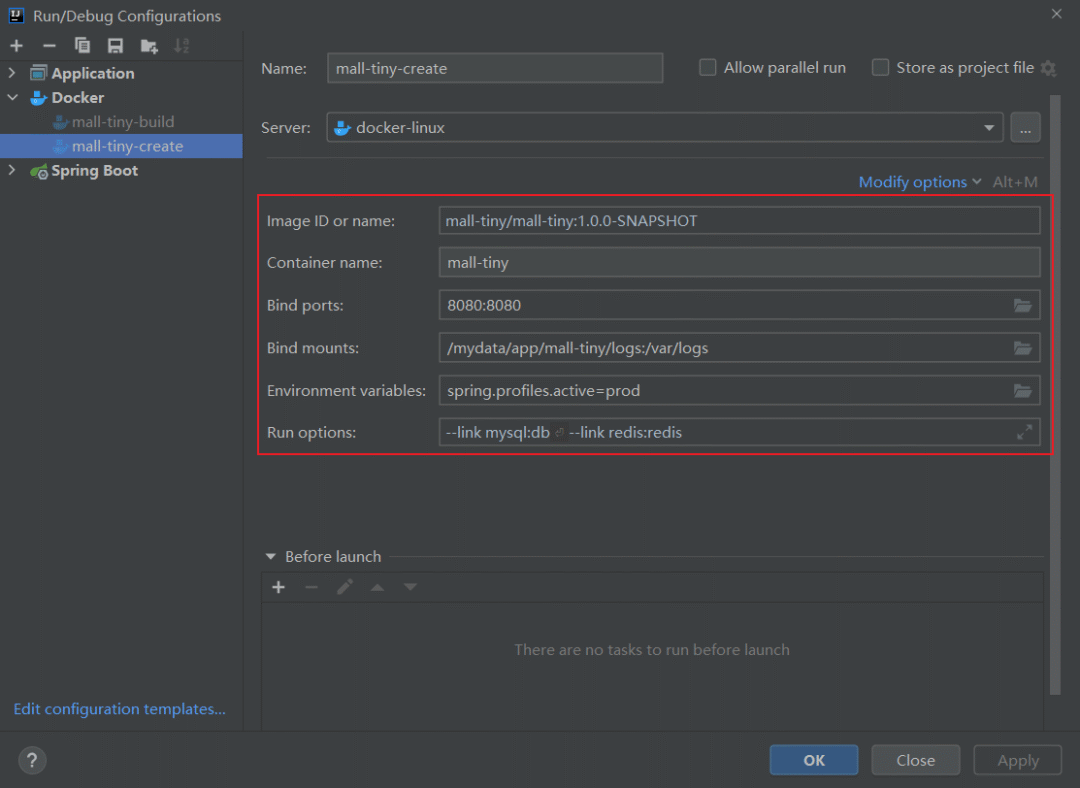Open Modify options dropdown
The width and height of the screenshot is (1080, 788).
coord(920,182)
